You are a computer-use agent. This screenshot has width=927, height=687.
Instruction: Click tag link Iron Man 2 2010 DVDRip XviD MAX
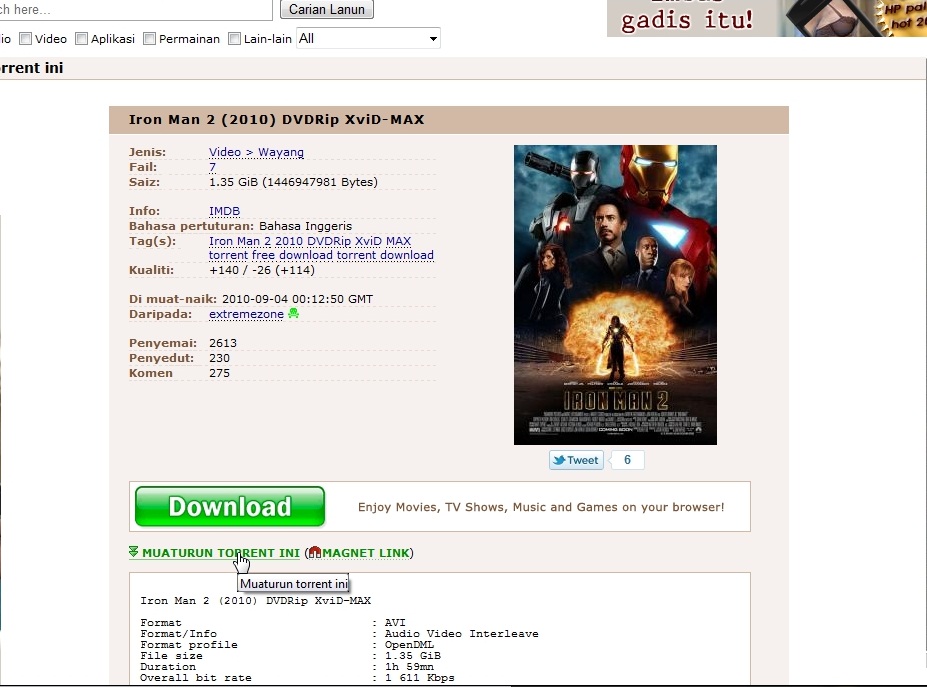[x=310, y=241]
